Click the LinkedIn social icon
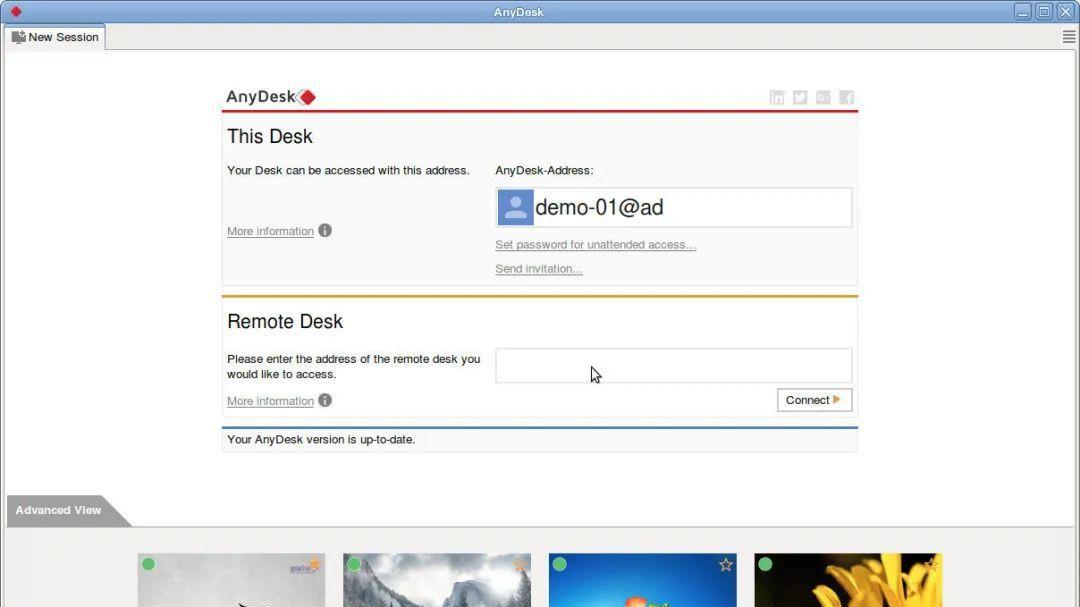1080x607 pixels. click(777, 98)
